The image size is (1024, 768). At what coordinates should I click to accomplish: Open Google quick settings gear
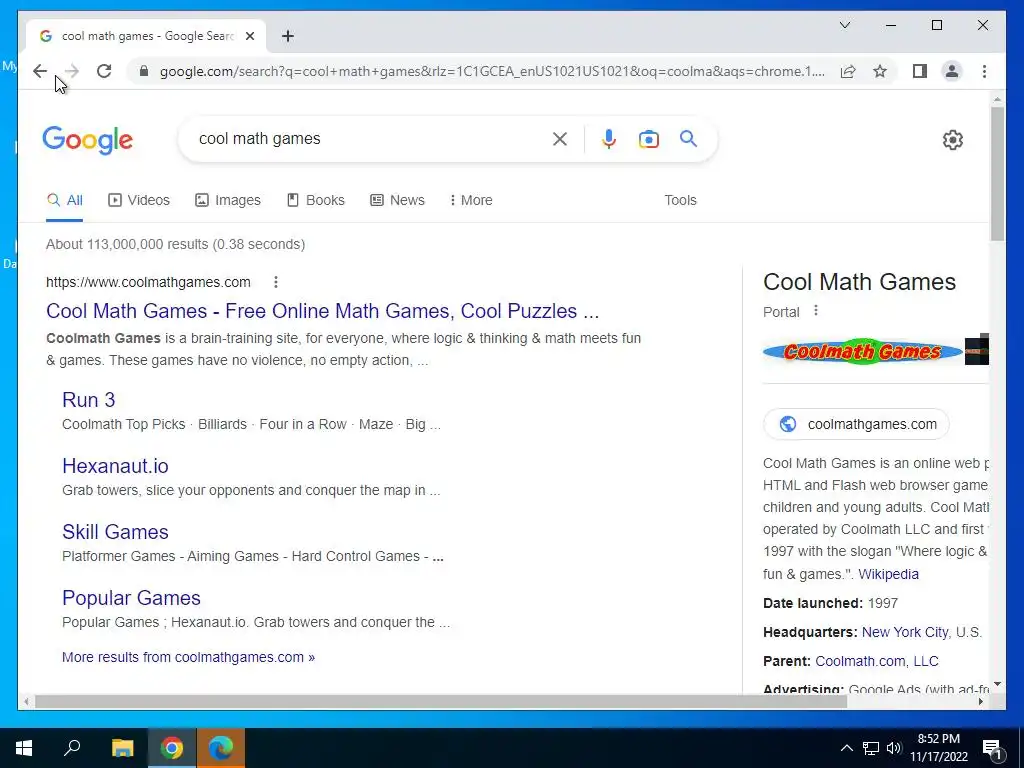(953, 140)
